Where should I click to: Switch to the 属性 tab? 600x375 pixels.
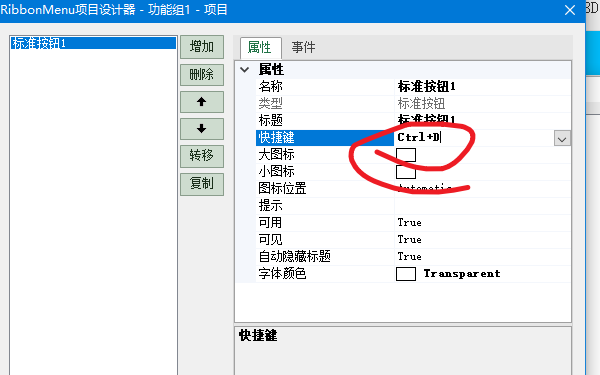pos(260,47)
